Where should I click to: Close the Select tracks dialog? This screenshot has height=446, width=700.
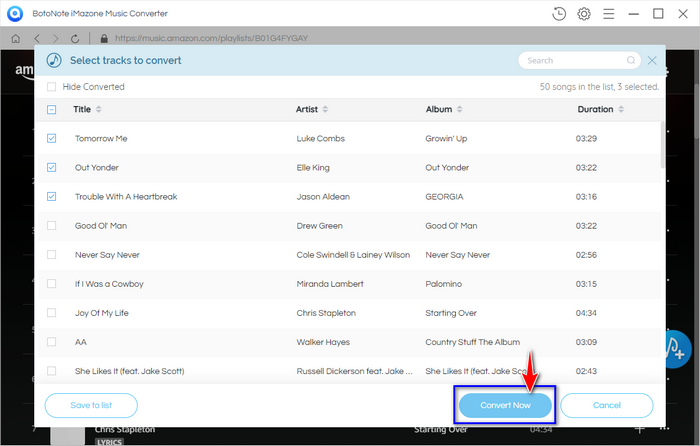click(x=652, y=60)
